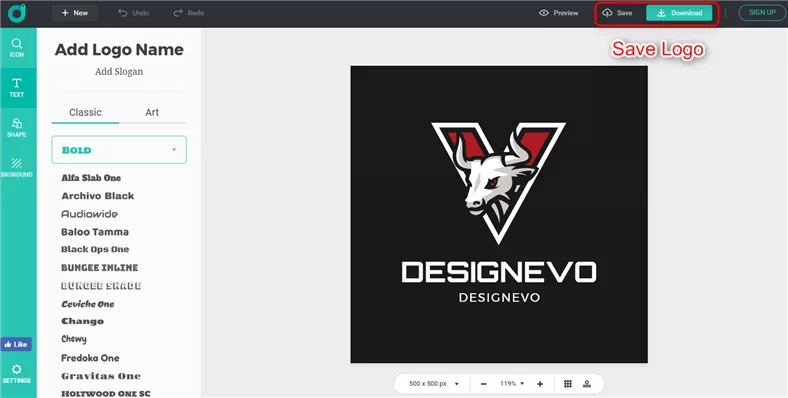The image size is (788, 398).
Task: Redo the last action
Action: pyautogui.click(x=188, y=13)
